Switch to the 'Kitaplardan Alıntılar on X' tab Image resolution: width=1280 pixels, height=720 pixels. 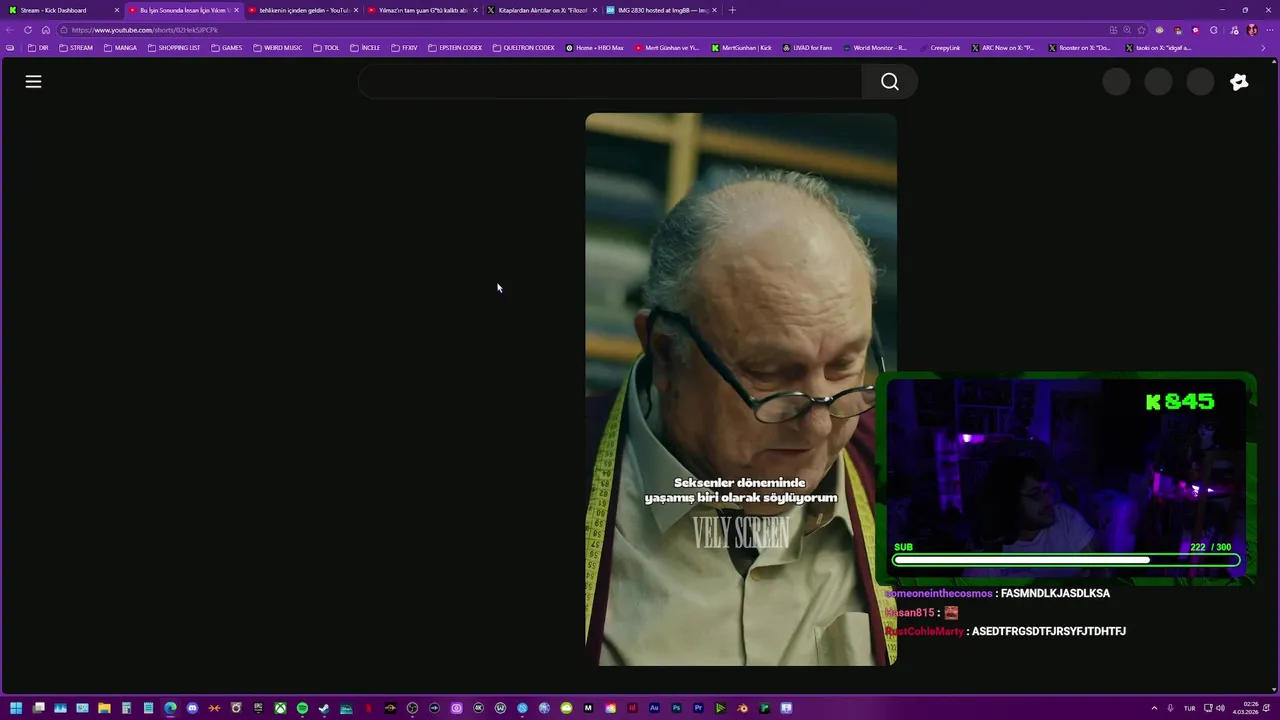(x=541, y=10)
